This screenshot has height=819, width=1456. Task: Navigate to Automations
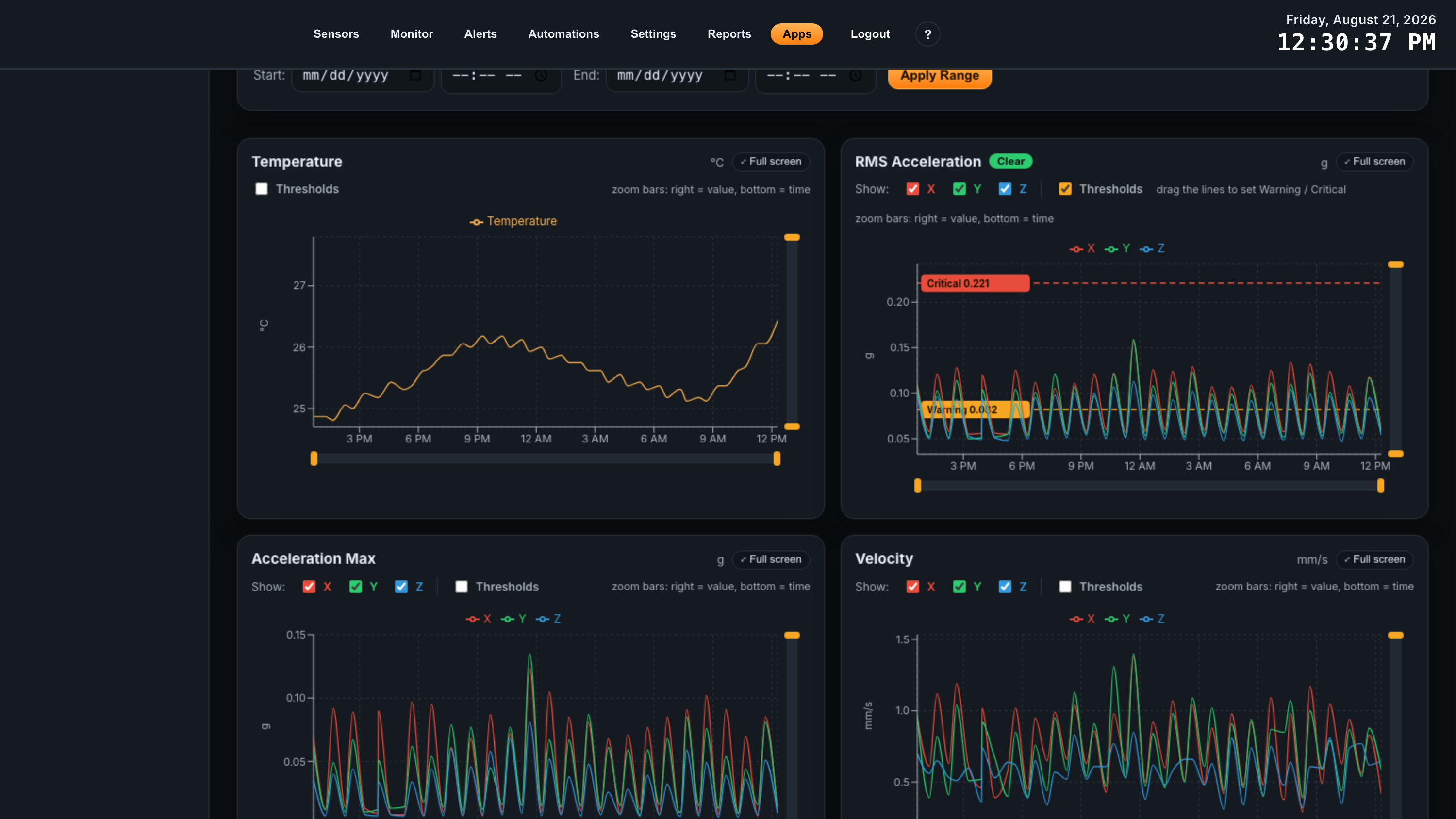[x=563, y=34]
